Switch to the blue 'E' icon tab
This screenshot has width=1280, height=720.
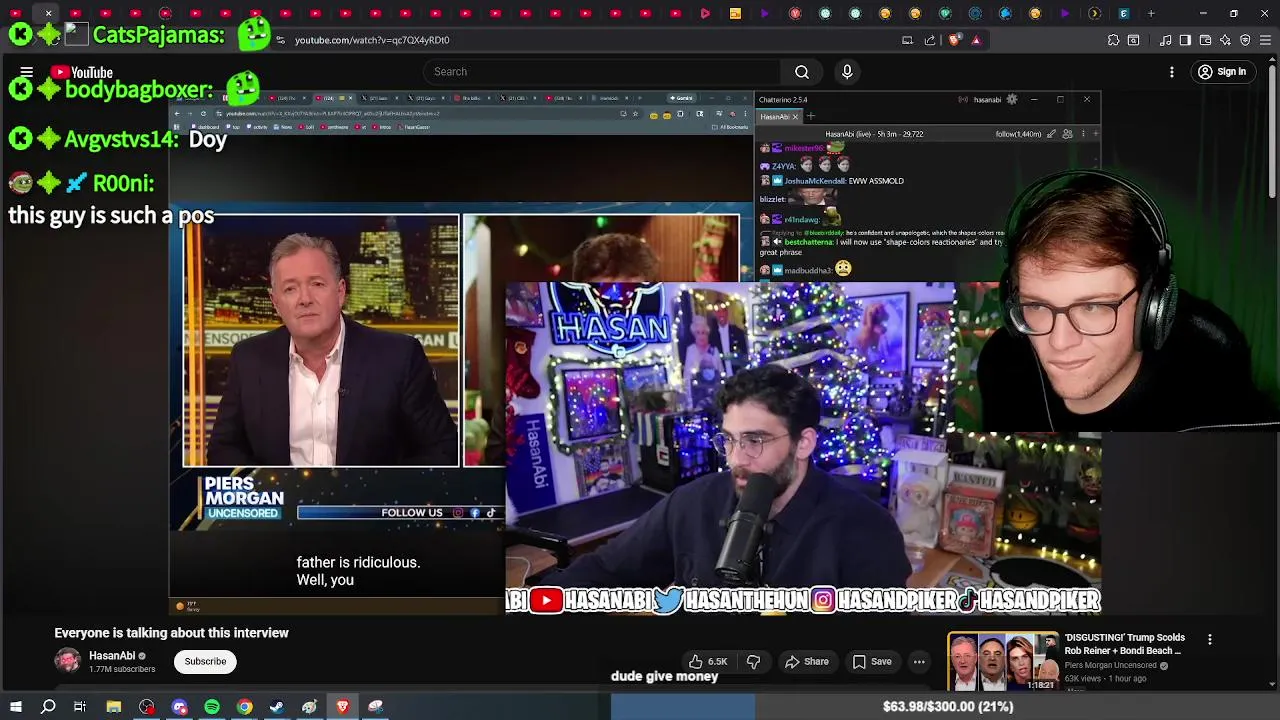point(1124,14)
